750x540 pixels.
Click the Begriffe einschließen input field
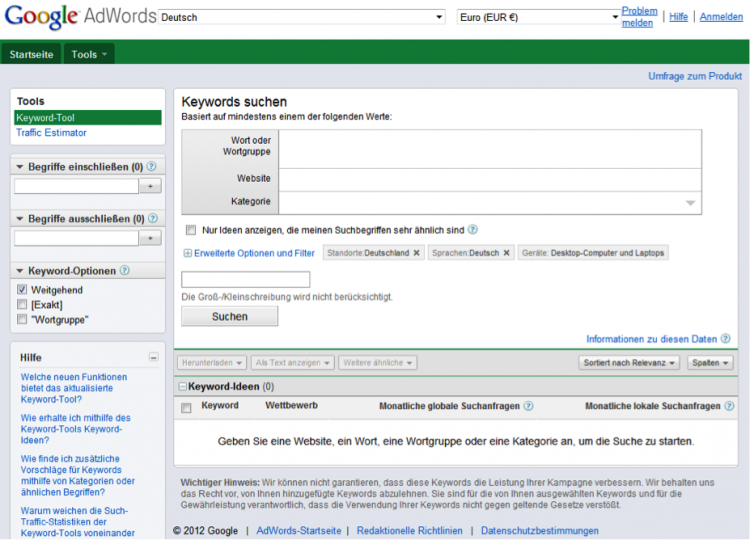77,186
